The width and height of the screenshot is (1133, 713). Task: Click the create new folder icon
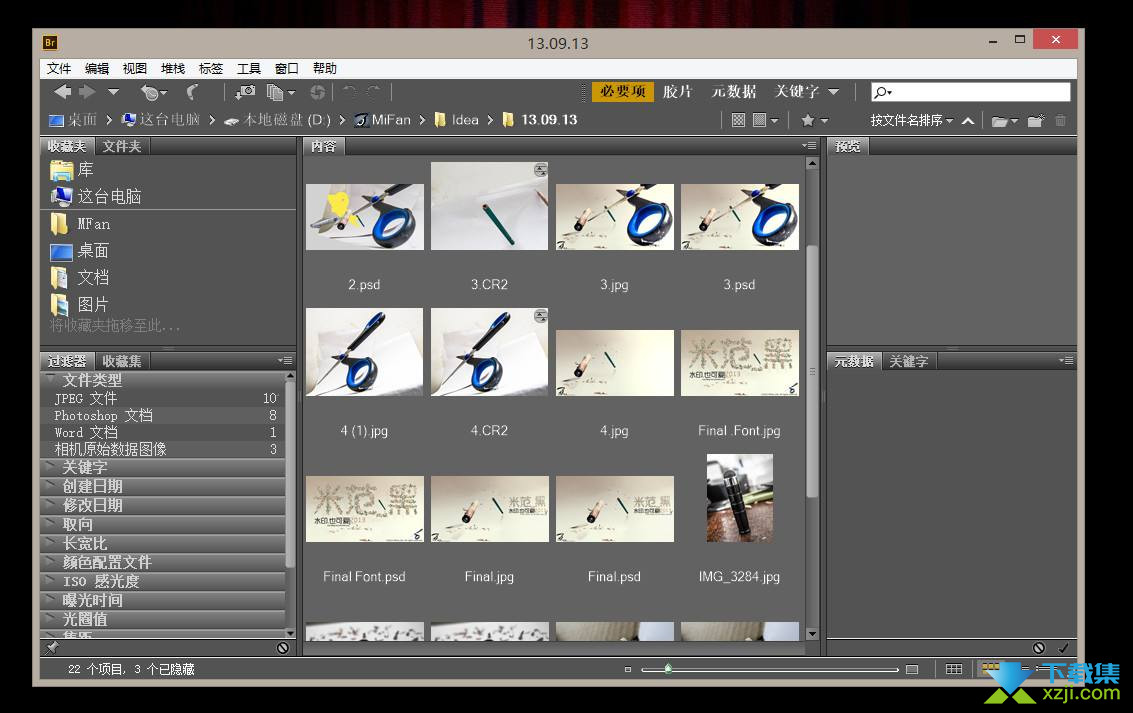click(x=1036, y=121)
